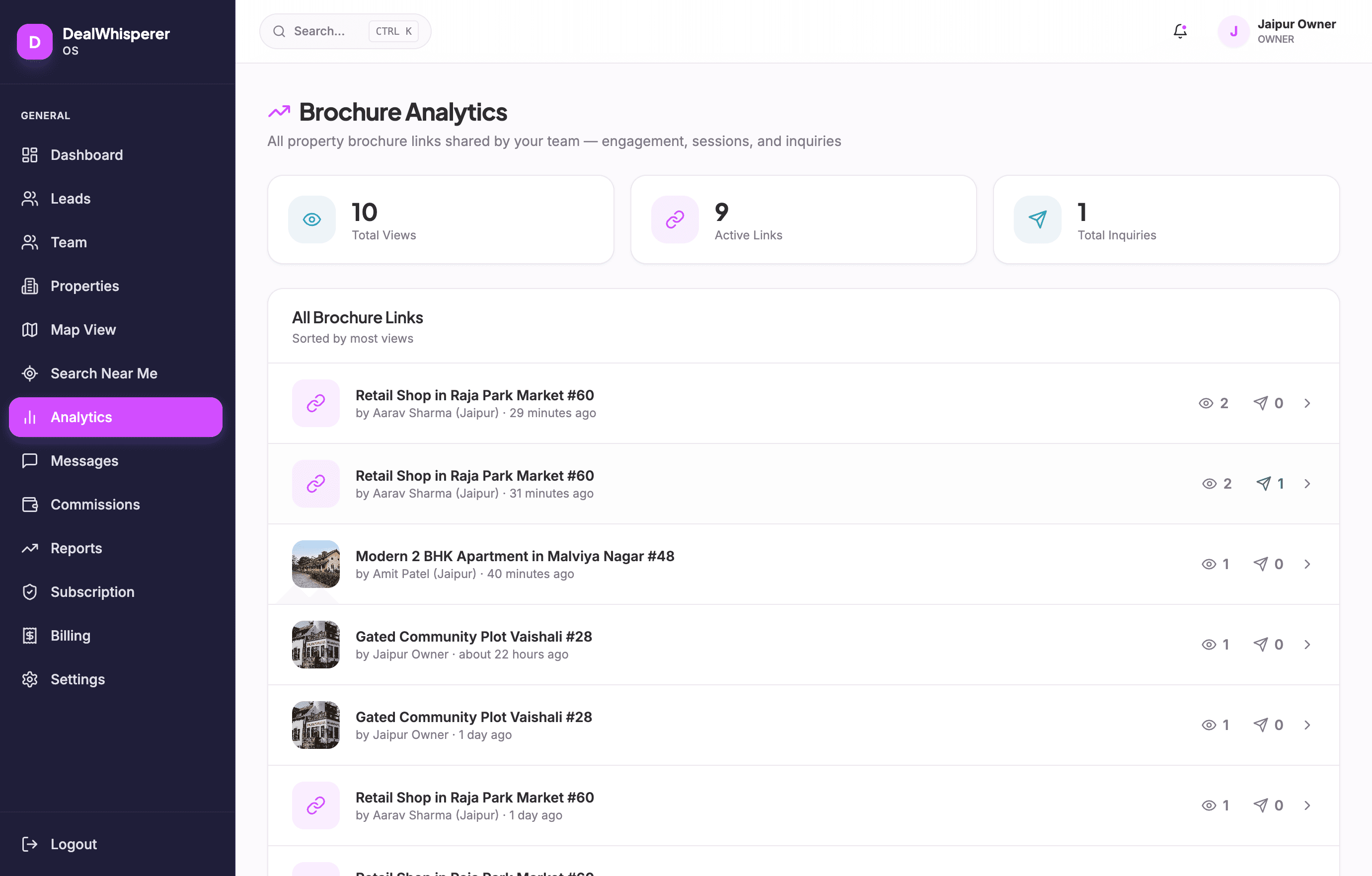Open Gated Community Plot Vaishali #28 from 22 hours ago
The height and width of the screenshot is (876, 1372).
pos(803,645)
